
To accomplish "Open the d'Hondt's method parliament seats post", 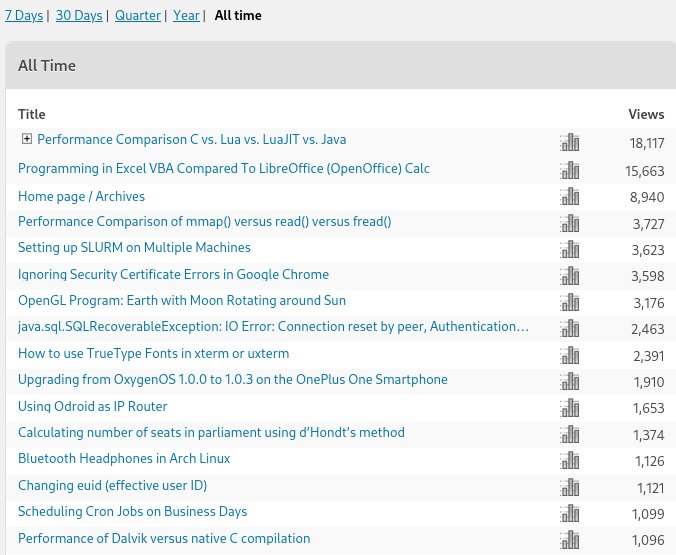I will tap(211, 432).
